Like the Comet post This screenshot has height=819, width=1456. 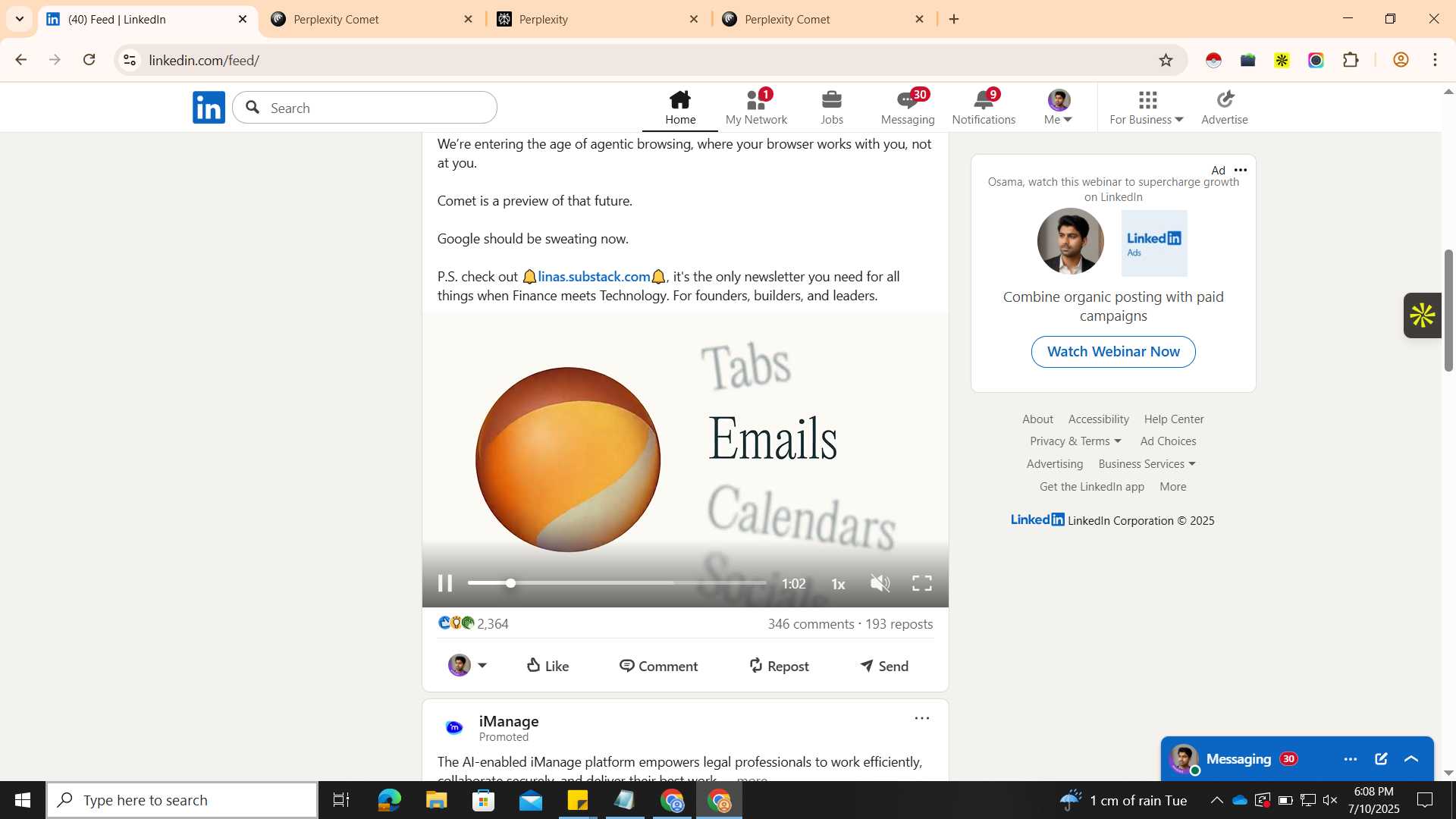[548, 666]
